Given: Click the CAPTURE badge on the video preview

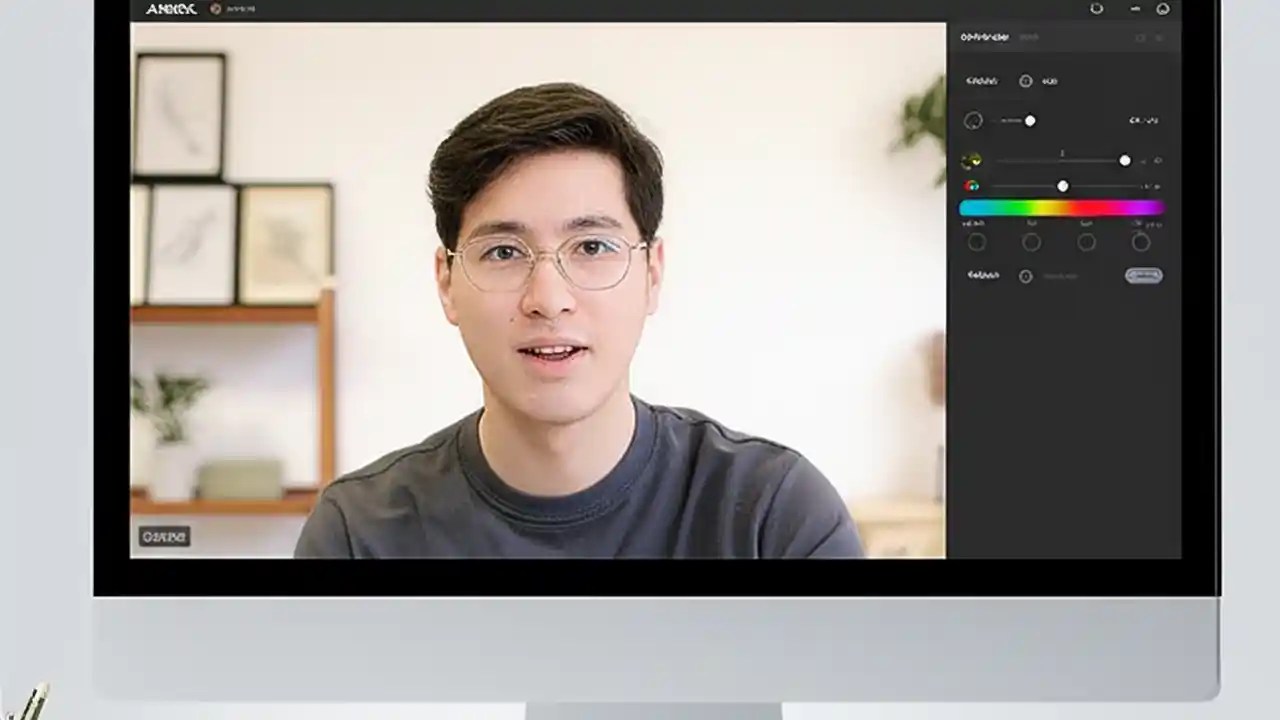Looking at the screenshot, I should 165,536.
